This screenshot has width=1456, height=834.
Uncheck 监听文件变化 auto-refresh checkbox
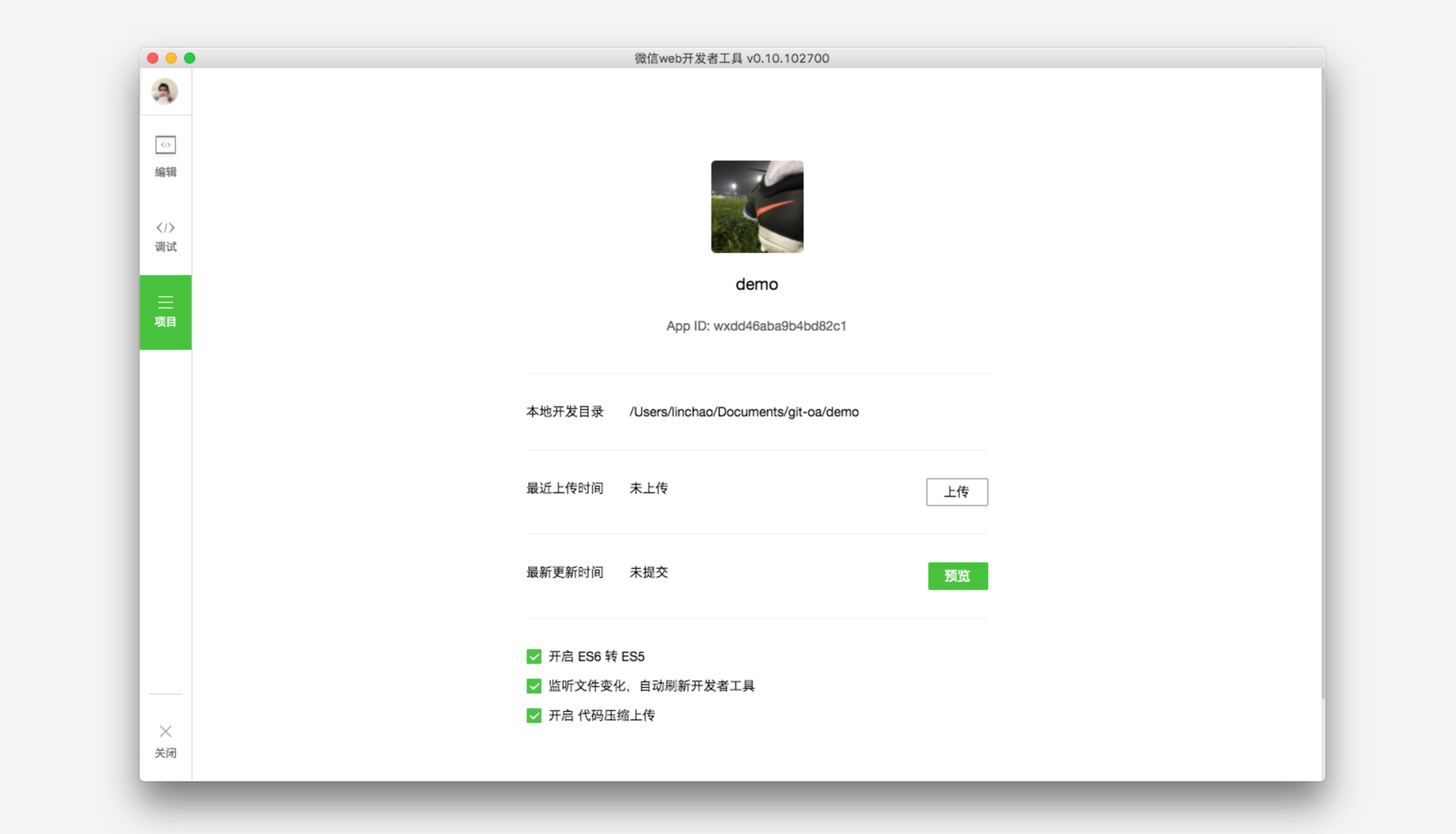[534, 686]
